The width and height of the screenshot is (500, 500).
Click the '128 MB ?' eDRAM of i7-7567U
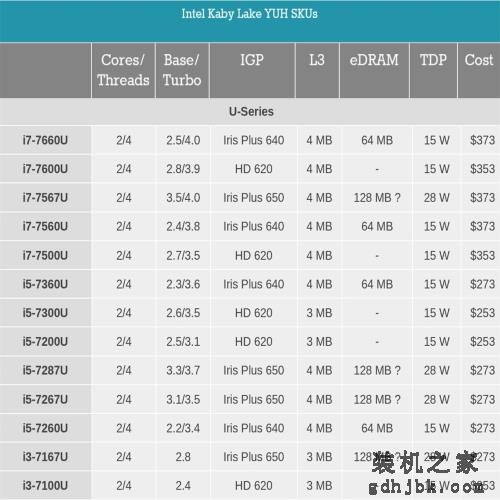pyautogui.click(x=377, y=198)
